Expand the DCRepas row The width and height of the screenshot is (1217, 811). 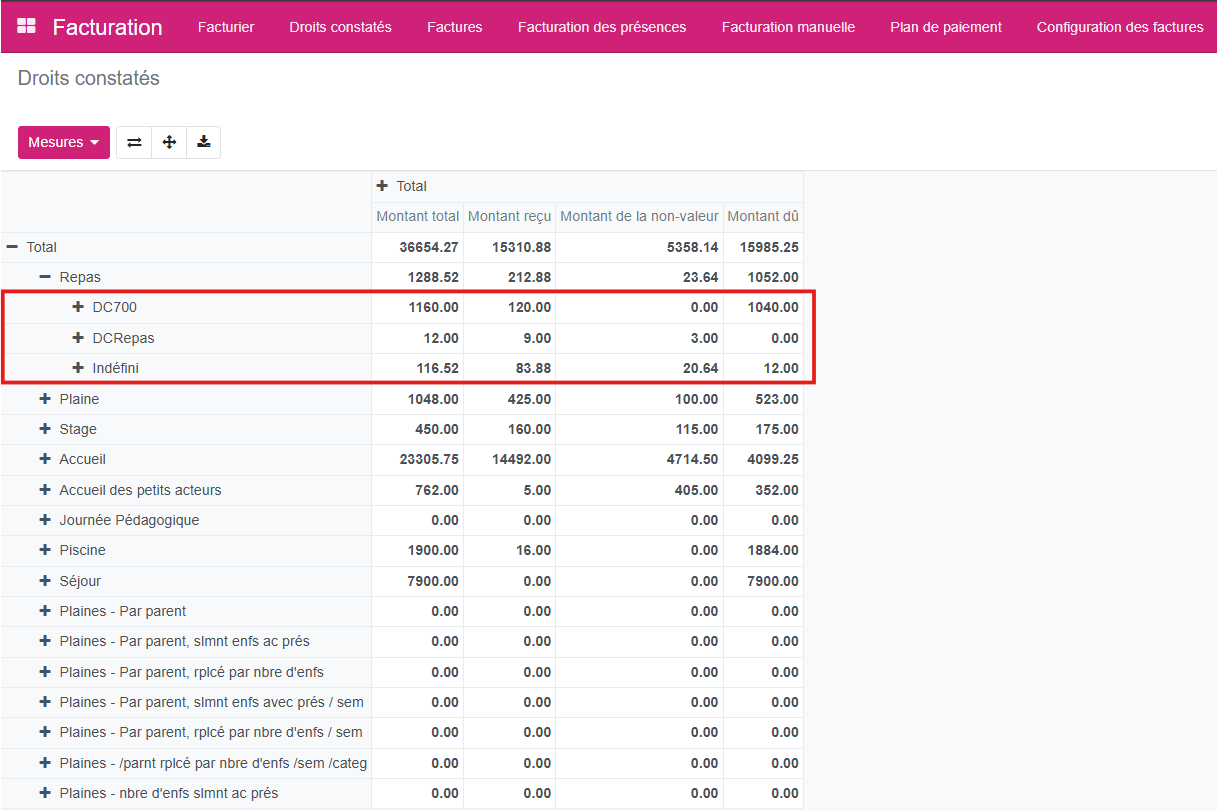point(78,338)
